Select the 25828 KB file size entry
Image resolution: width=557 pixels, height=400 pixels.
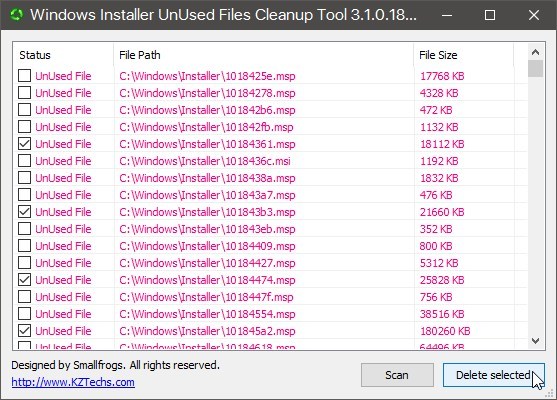(442, 280)
